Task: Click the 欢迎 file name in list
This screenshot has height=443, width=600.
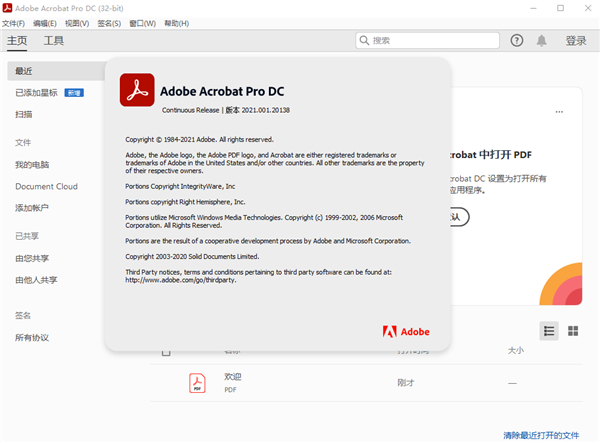Action: 233,376
